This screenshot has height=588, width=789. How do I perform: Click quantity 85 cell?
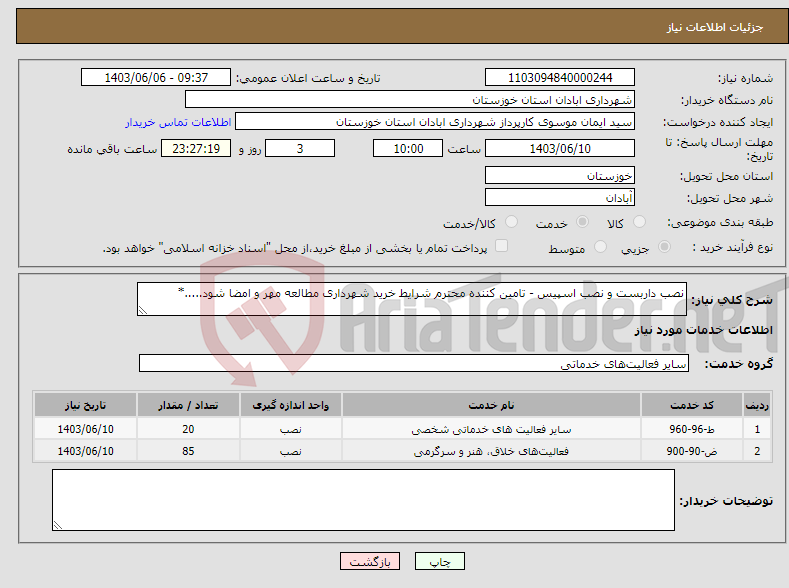click(x=188, y=451)
